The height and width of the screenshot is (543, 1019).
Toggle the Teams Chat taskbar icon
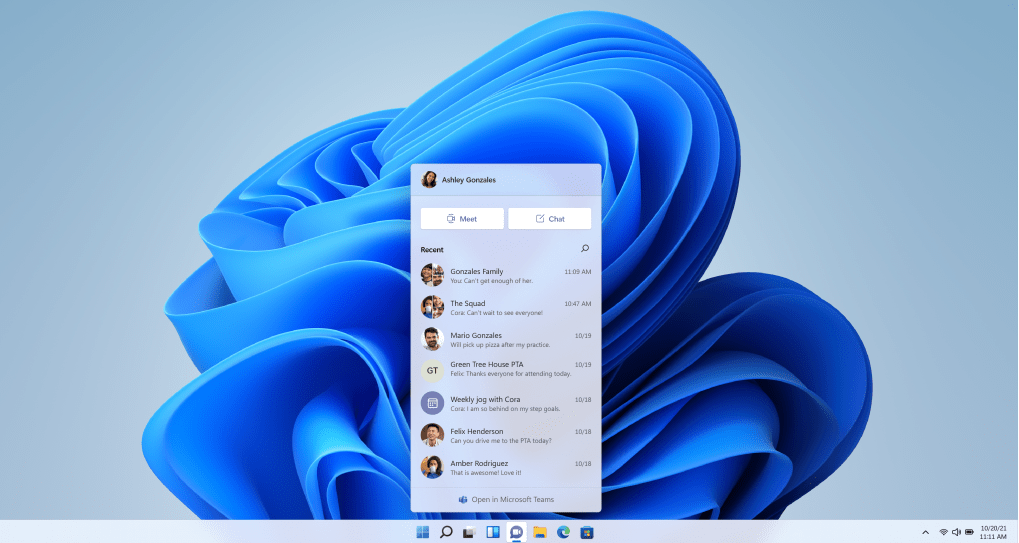click(x=517, y=532)
